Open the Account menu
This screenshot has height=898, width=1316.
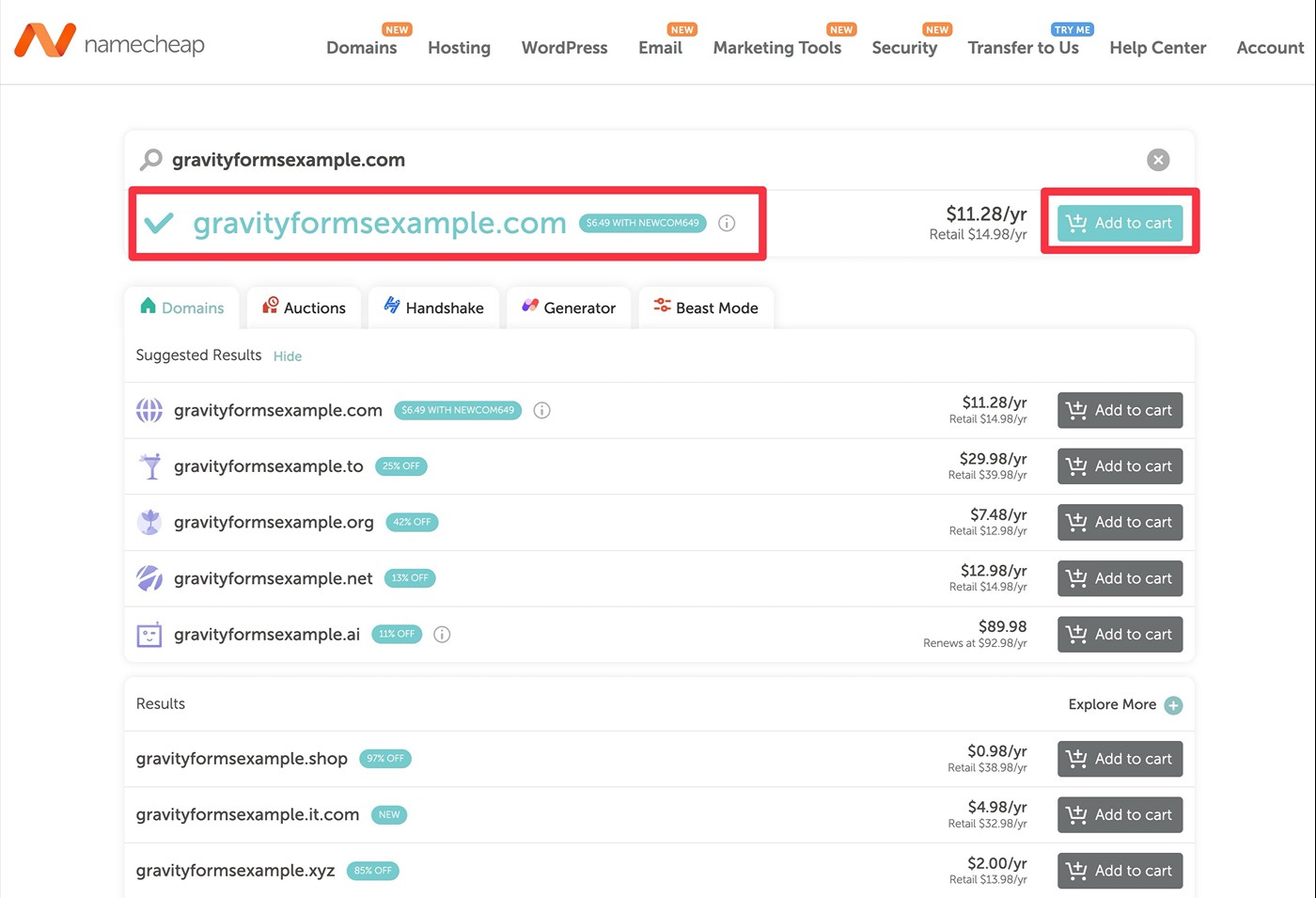click(x=1270, y=47)
